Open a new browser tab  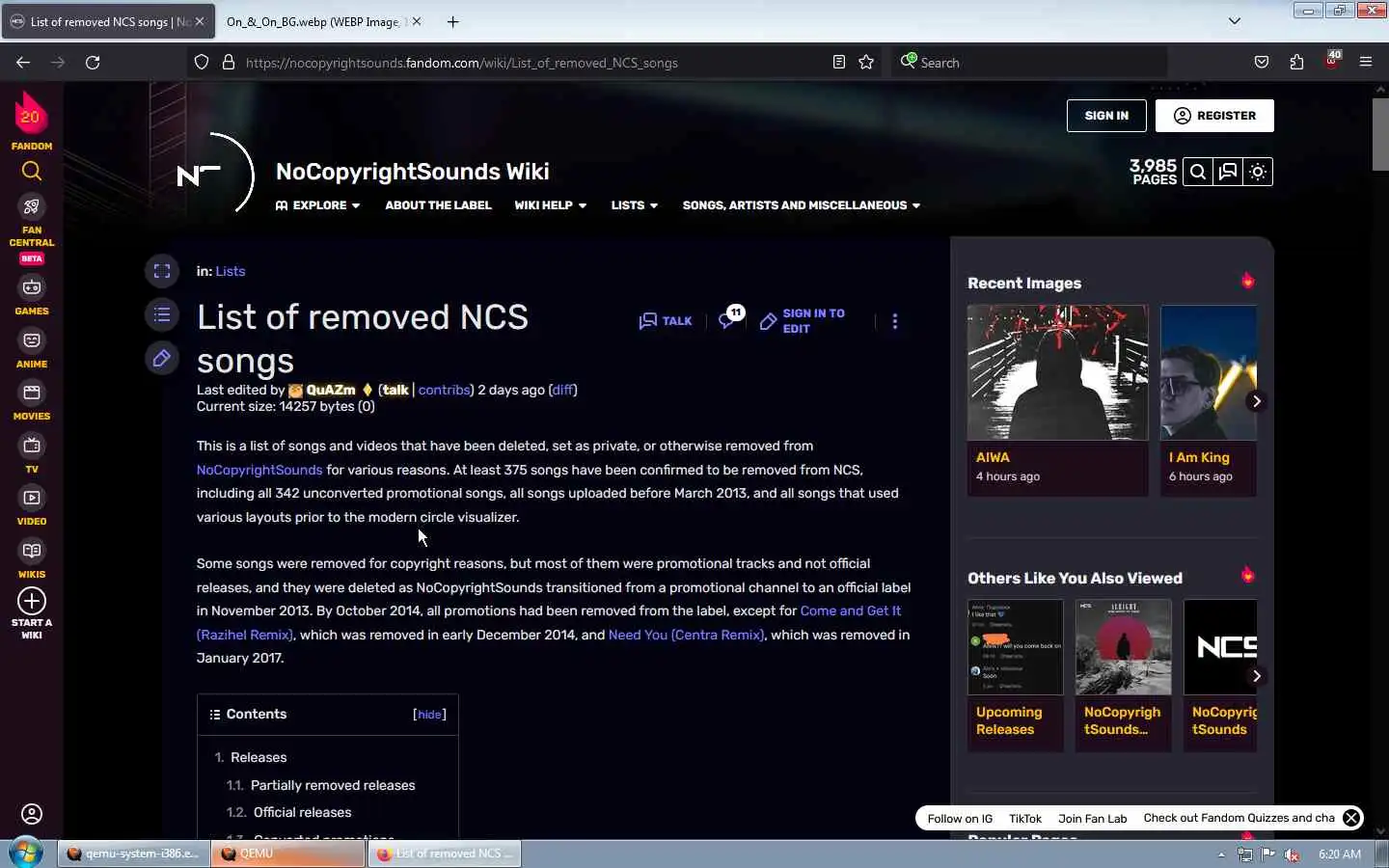[x=452, y=21]
